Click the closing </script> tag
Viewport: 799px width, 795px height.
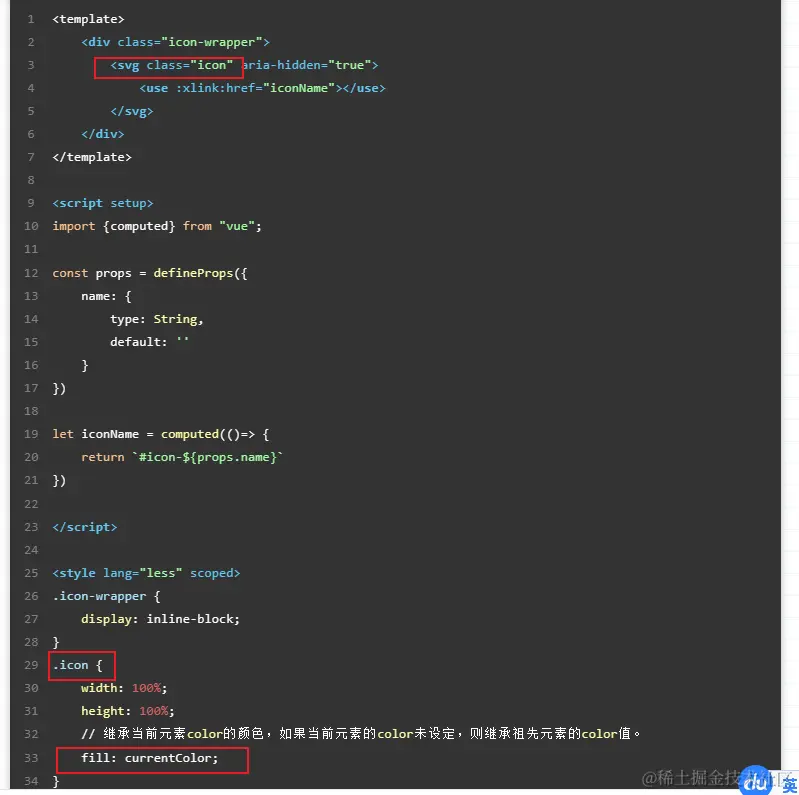click(x=85, y=527)
